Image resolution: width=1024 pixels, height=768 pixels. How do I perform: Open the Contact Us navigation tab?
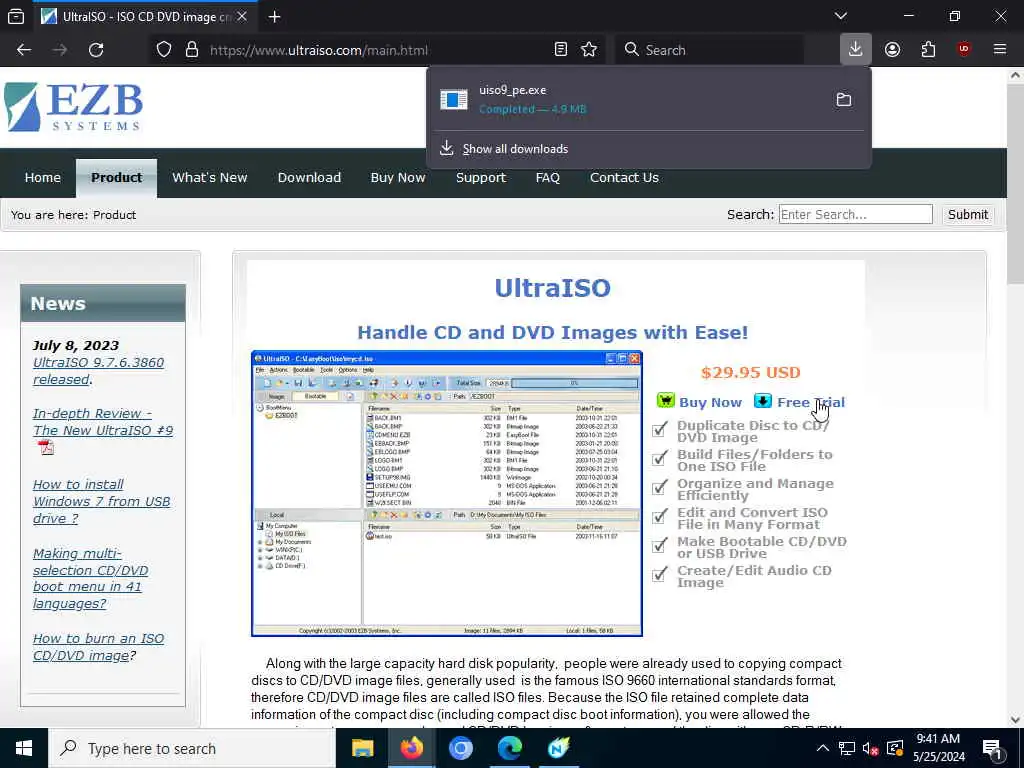(x=624, y=178)
